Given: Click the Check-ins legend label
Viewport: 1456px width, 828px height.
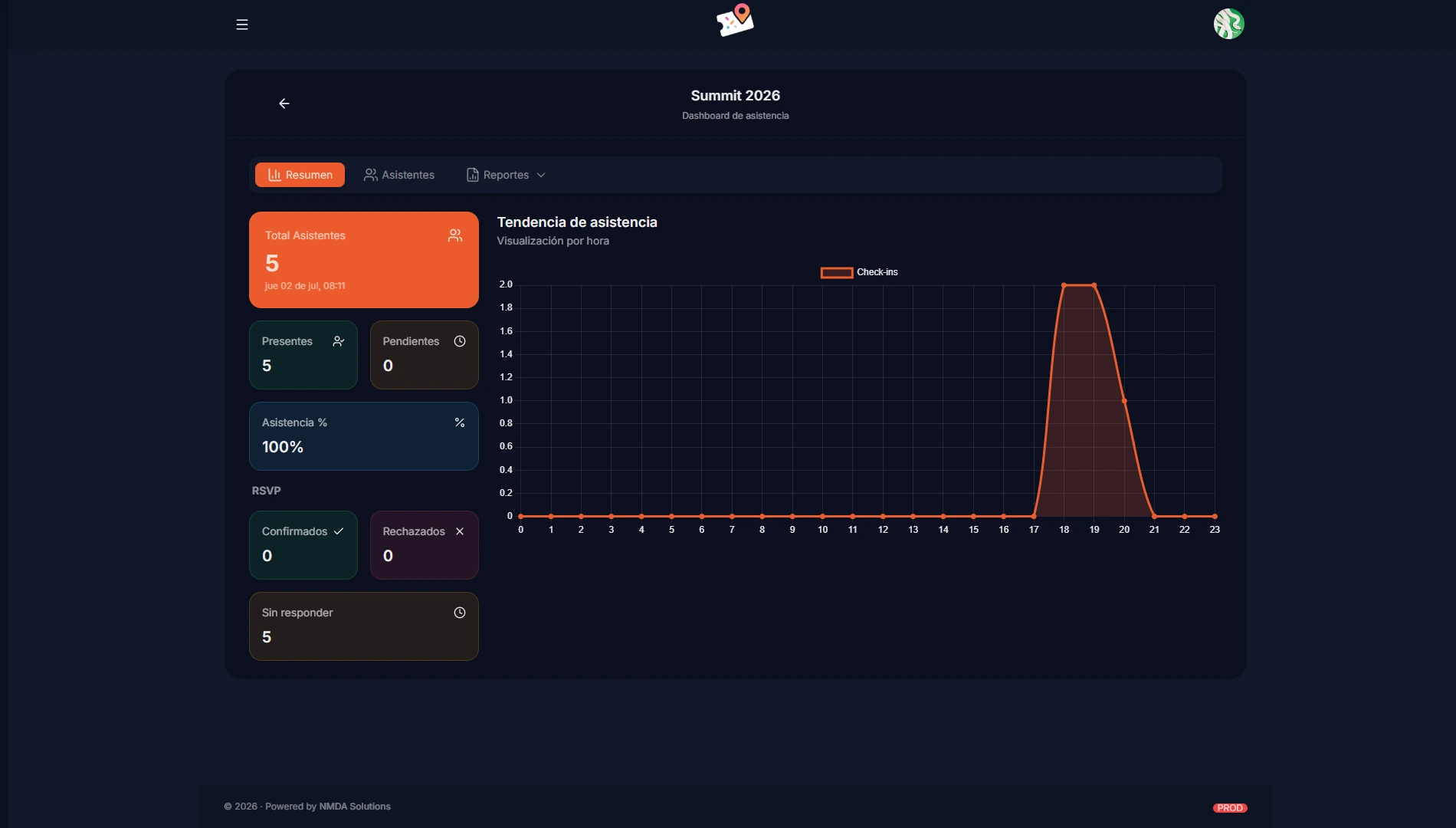Looking at the screenshot, I should 877,272.
